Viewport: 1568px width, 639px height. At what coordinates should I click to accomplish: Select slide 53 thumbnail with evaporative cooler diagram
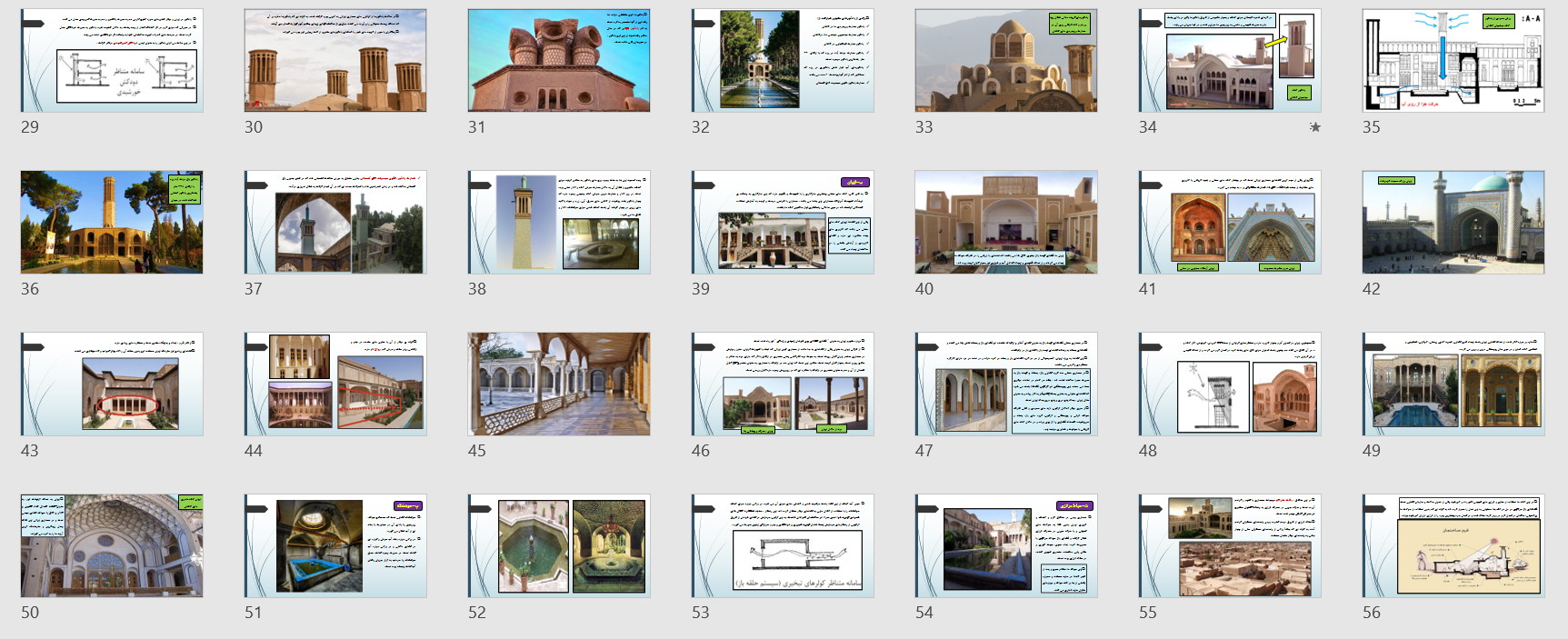pos(783,546)
